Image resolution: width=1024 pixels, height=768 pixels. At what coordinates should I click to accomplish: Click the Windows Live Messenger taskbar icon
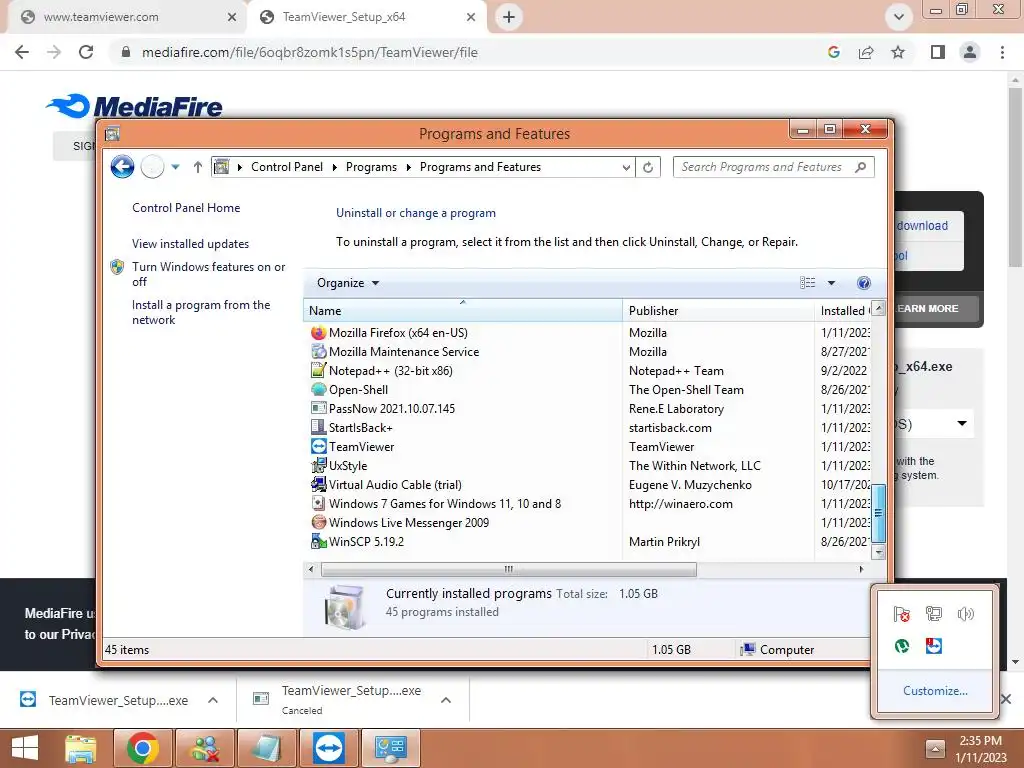[x=204, y=748]
